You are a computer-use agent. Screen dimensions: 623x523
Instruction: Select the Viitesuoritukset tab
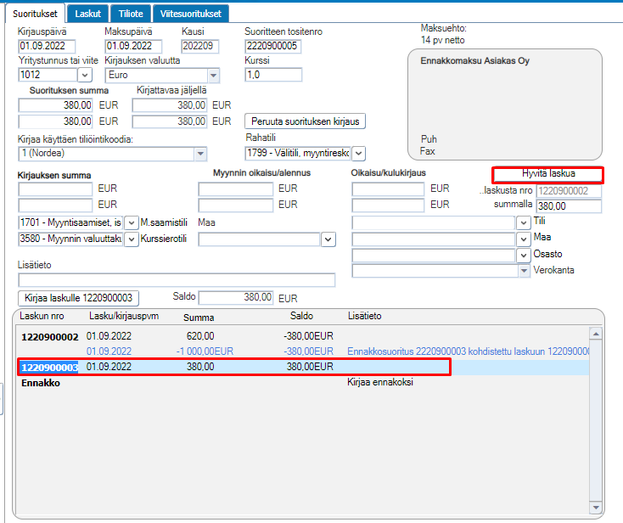(x=191, y=14)
